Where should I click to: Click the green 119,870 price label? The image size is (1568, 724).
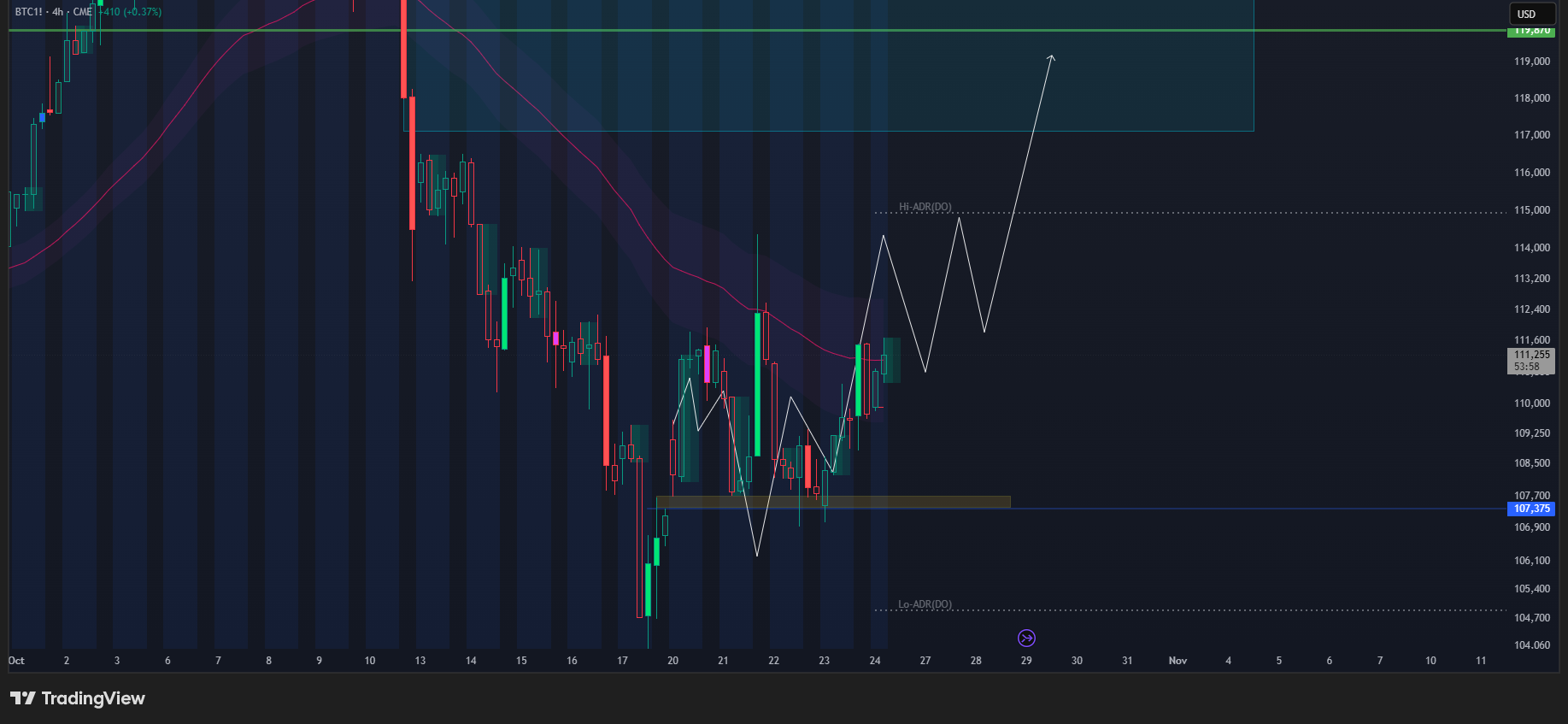(x=1532, y=31)
